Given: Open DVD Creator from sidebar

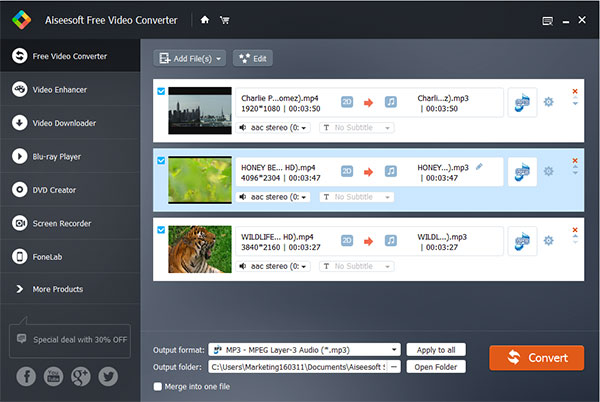Looking at the screenshot, I should pyautogui.click(x=70, y=190).
